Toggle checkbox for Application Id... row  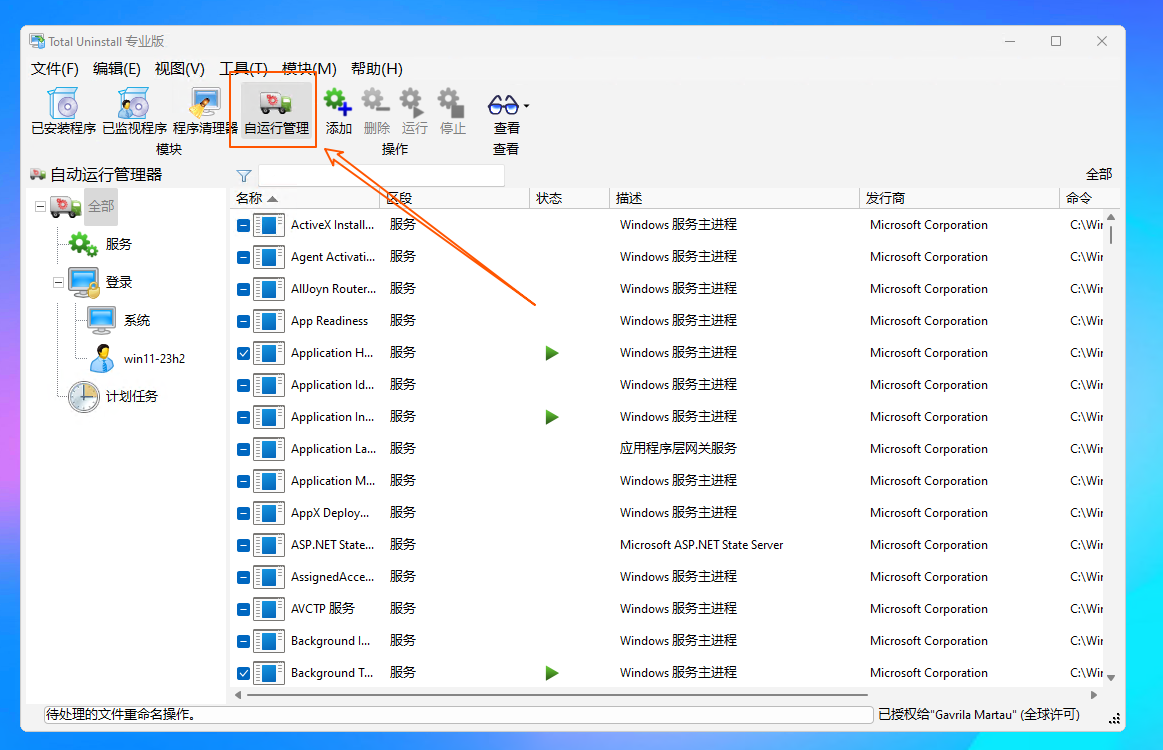click(243, 385)
